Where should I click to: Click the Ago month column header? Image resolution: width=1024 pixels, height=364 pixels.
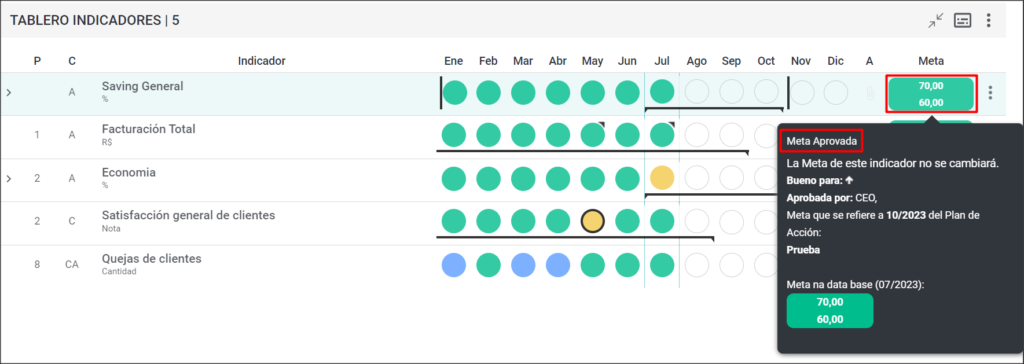click(x=697, y=61)
